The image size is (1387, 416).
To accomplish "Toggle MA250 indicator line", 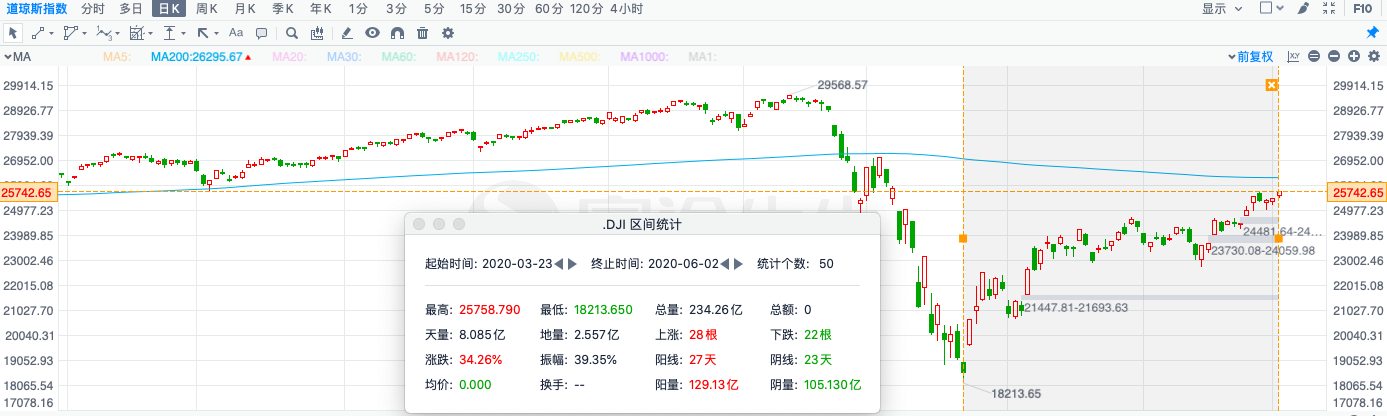I will click(x=517, y=57).
